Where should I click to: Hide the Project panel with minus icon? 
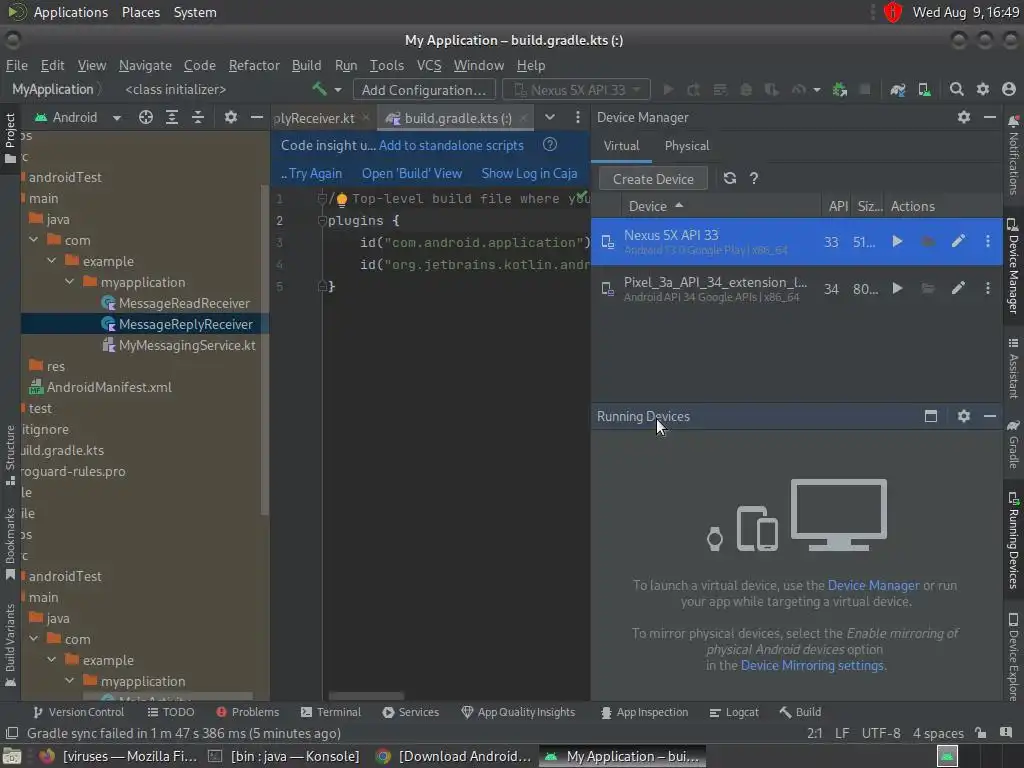(257, 118)
